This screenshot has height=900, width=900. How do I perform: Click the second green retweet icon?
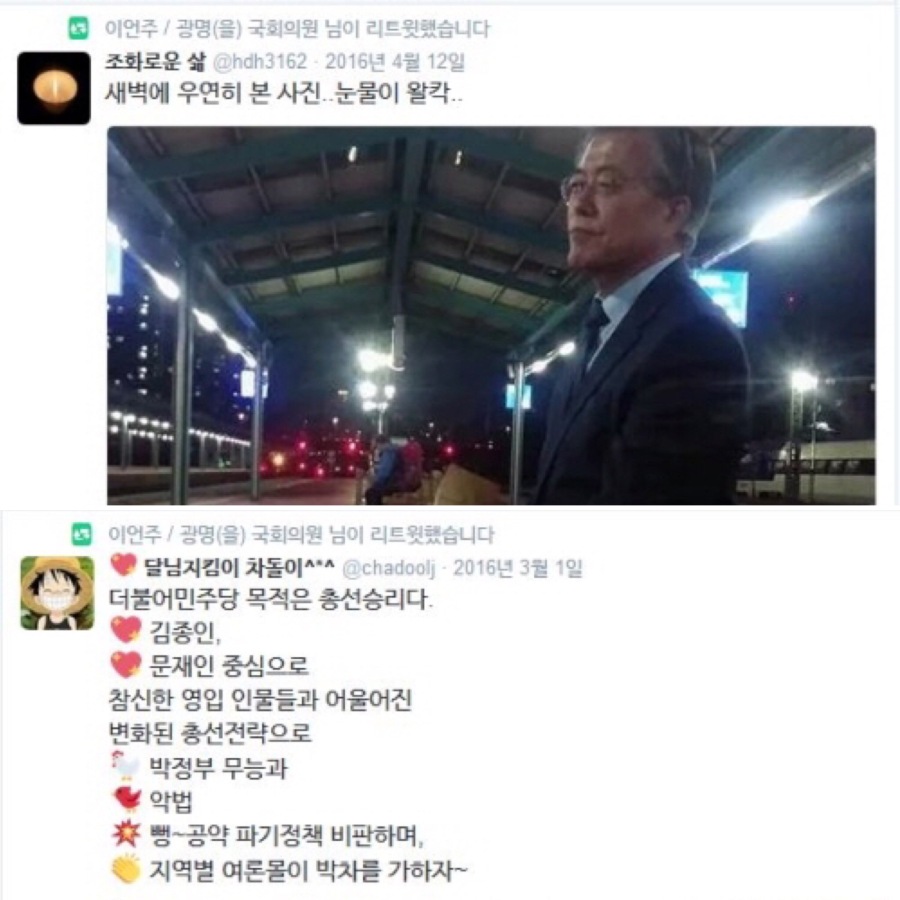coord(82,534)
